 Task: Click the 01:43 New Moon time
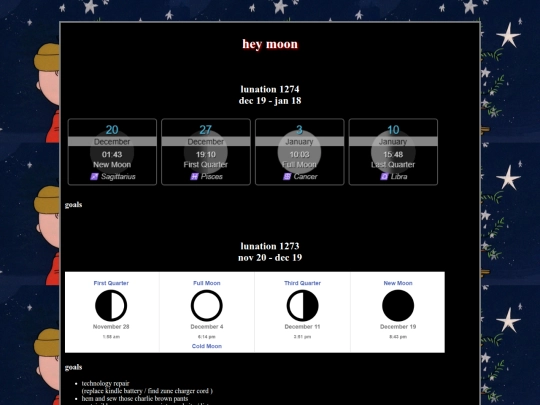point(112,155)
